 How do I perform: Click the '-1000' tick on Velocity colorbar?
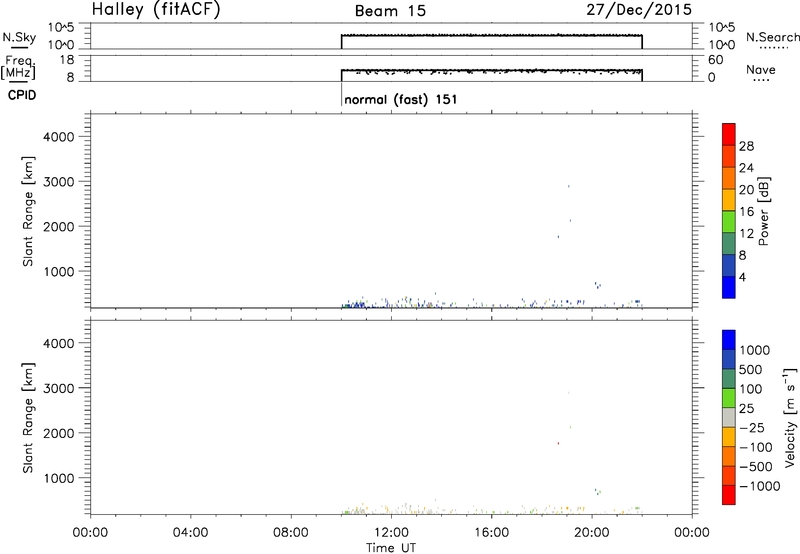tap(760, 486)
